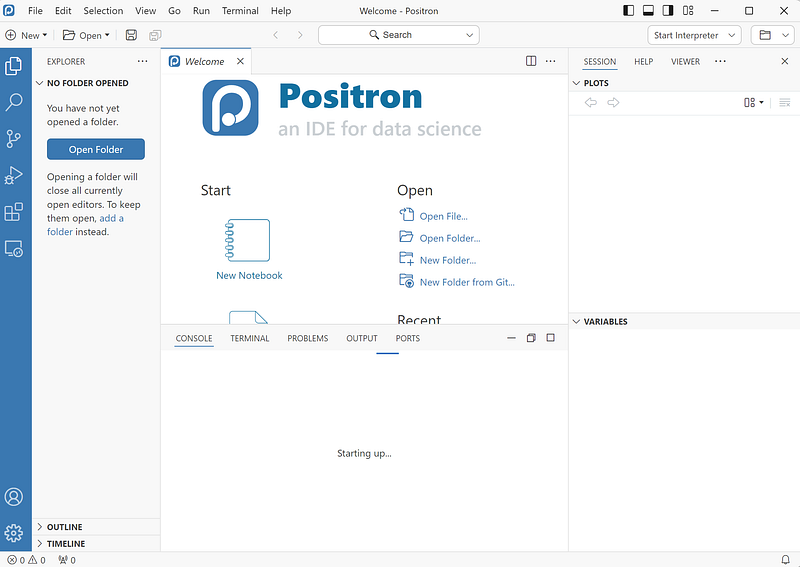Viewport: 800px width, 567px height.
Task: Switch to the Ports panel tab
Action: coord(408,338)
